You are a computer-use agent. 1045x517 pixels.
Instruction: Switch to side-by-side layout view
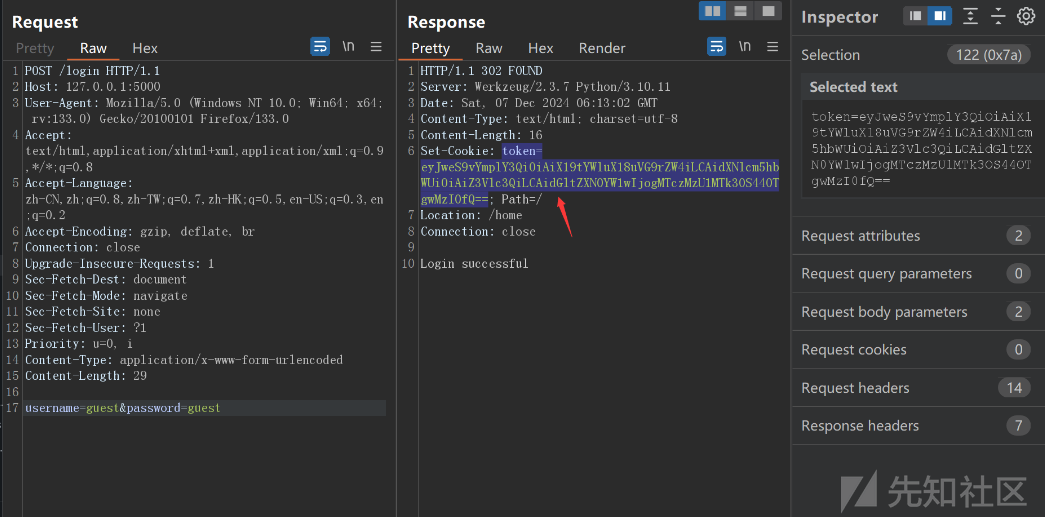pyautogui.click(x=713, y=11)
